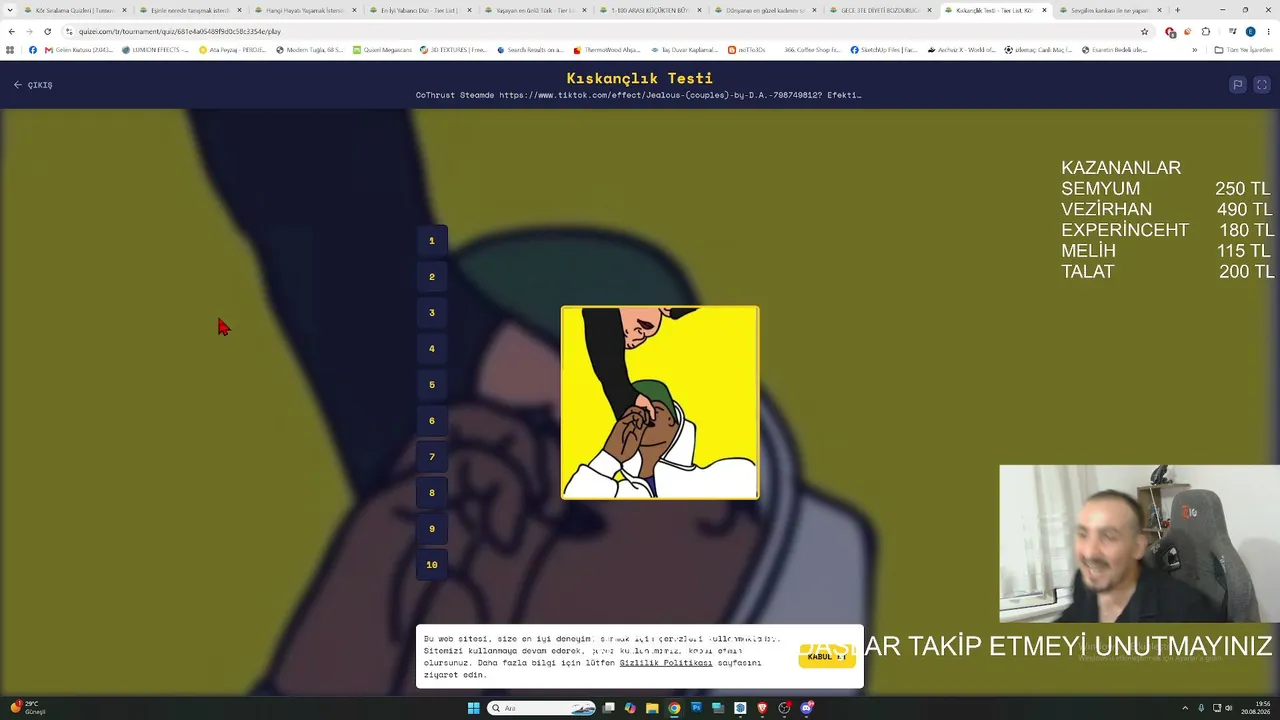This screenshot has height=720, width=1280.
Task: Open the Chrome profile avatar
Action: click(1250, 31)
